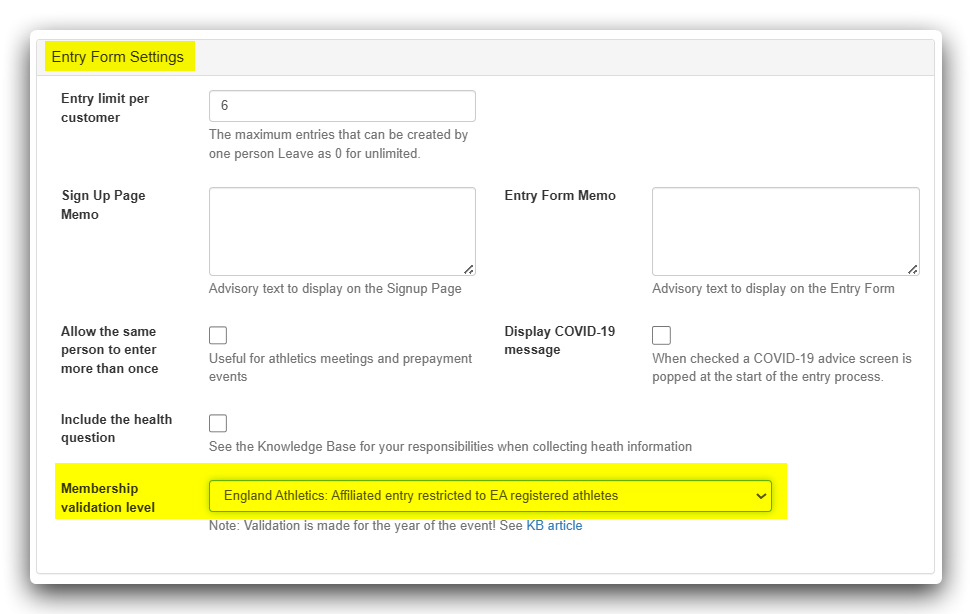Check the Include the health question box
The image size is (972, 614).
[x=218, y=423]
